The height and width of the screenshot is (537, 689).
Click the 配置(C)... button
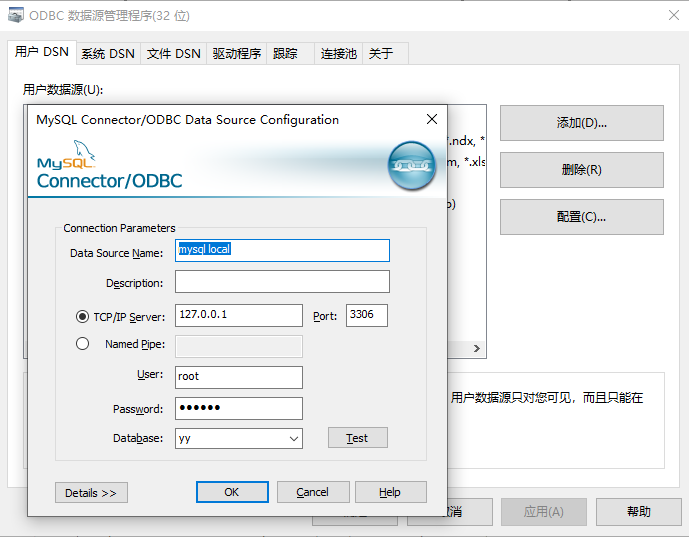click(582, 217)
